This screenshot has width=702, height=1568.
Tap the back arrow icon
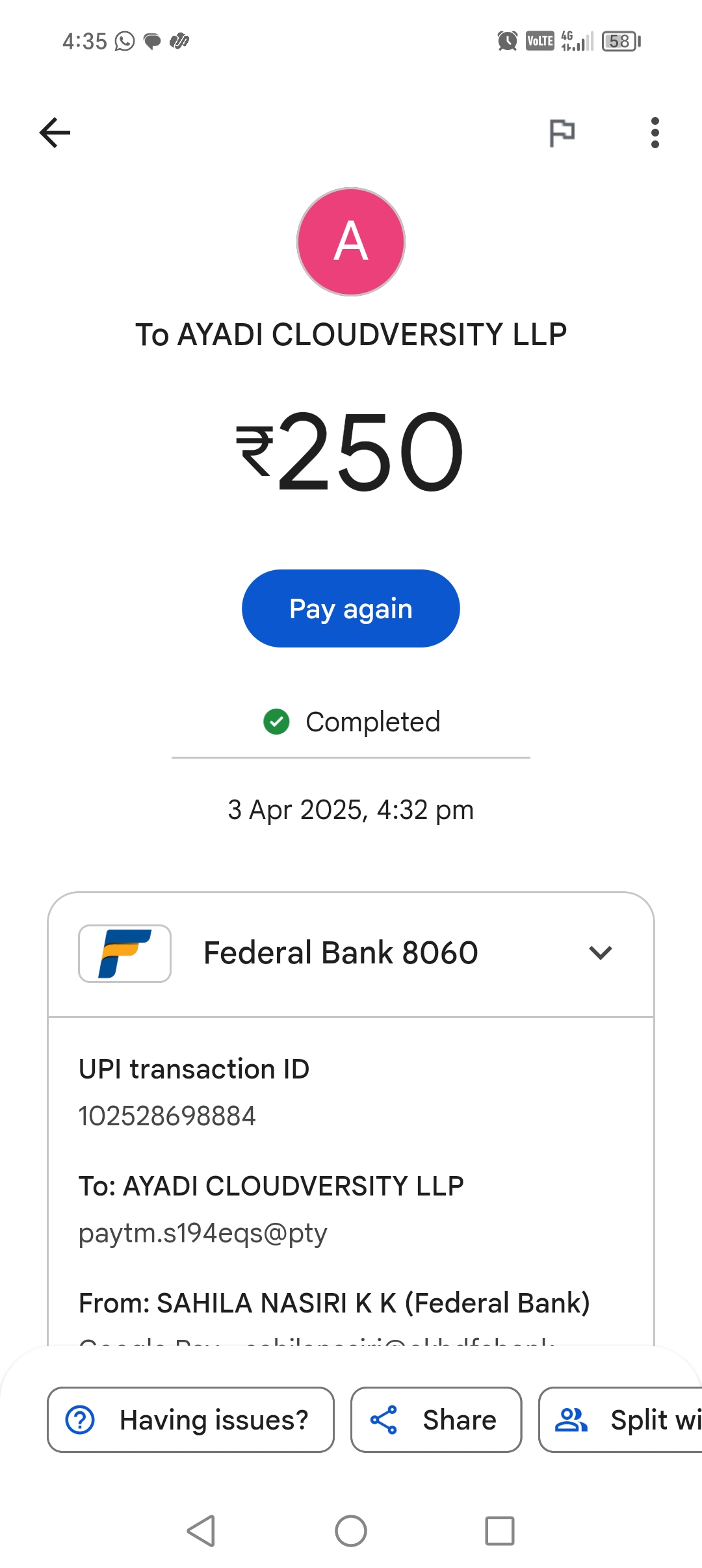pos(55,133)
